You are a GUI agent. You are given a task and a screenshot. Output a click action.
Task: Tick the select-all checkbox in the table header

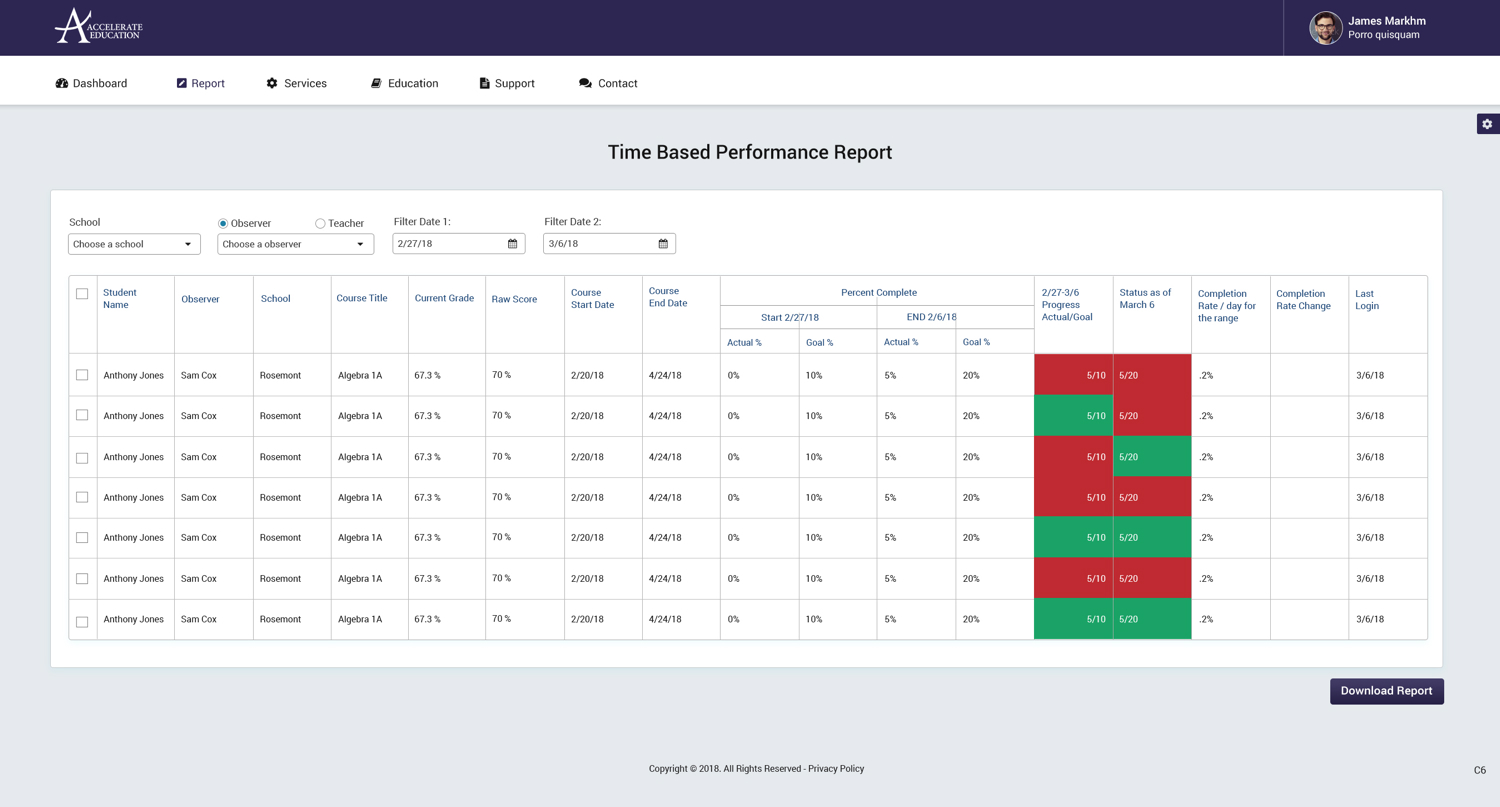pyautogui.click(x=82, y=294)
